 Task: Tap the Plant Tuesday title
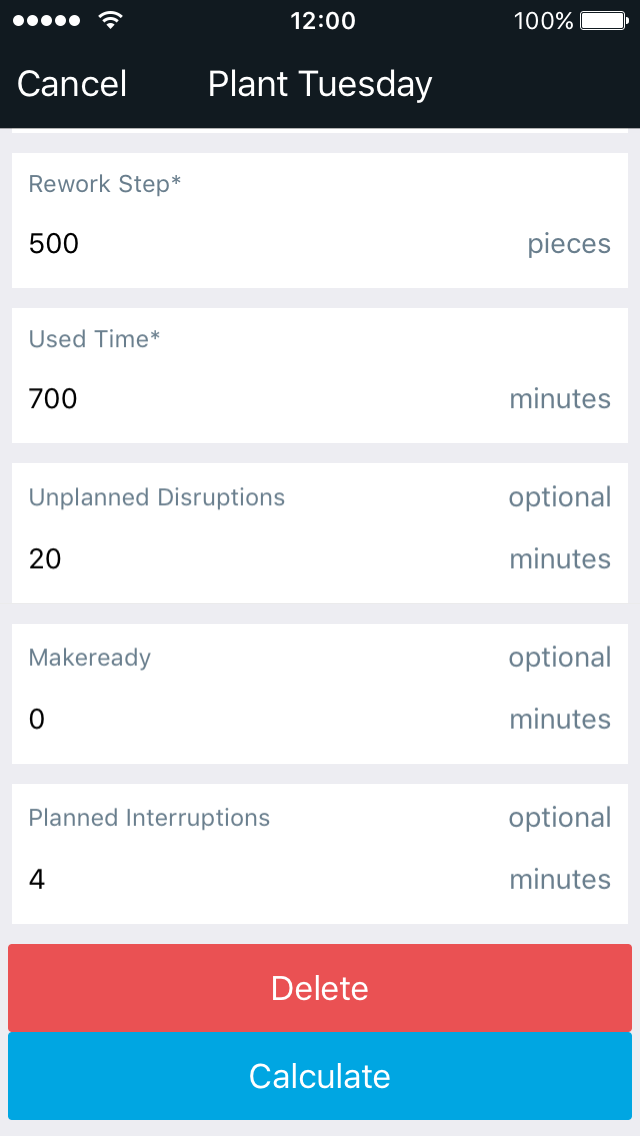[x=319, y=84]
